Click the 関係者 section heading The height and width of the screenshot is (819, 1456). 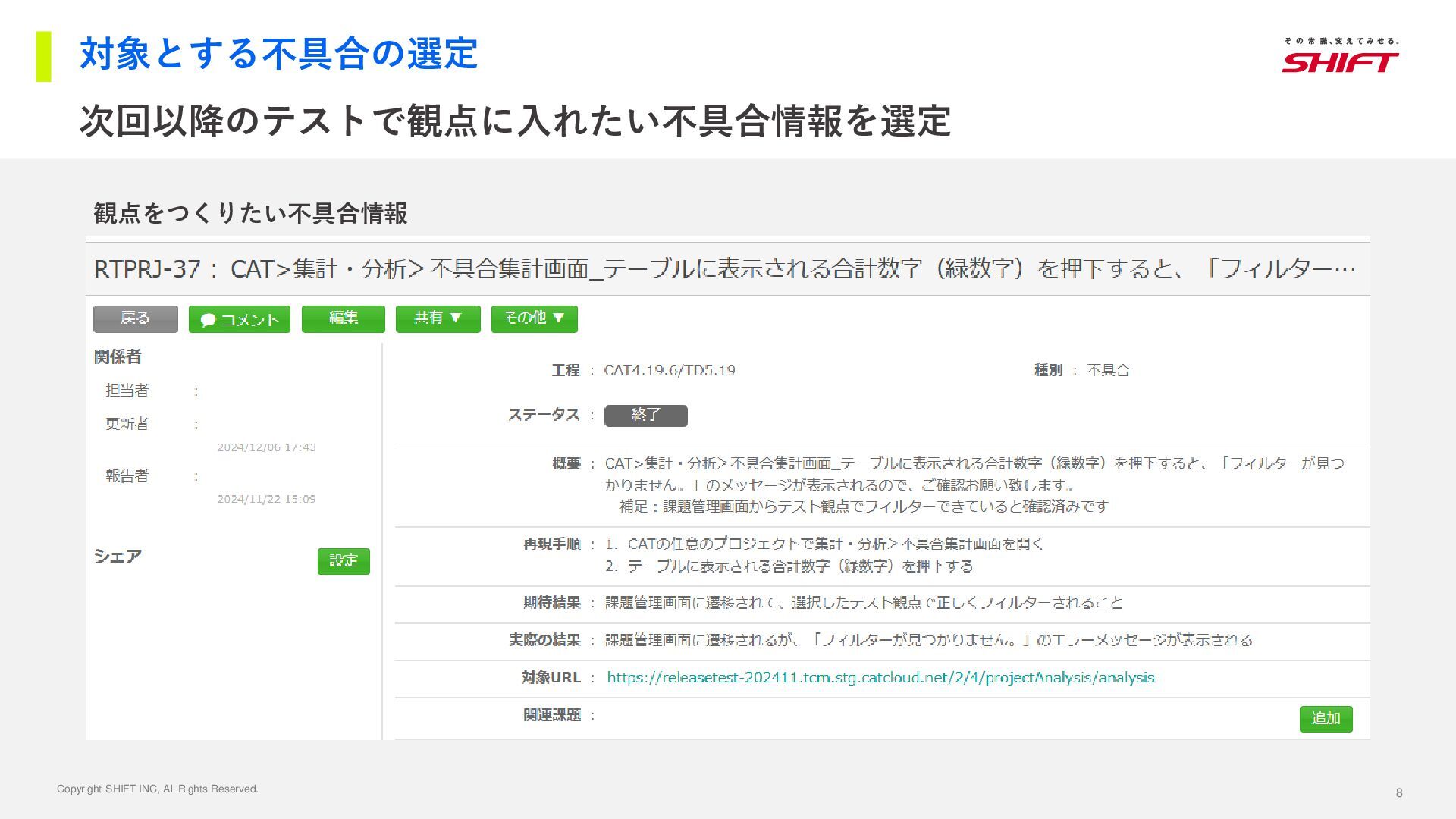(x=118, y=356)
